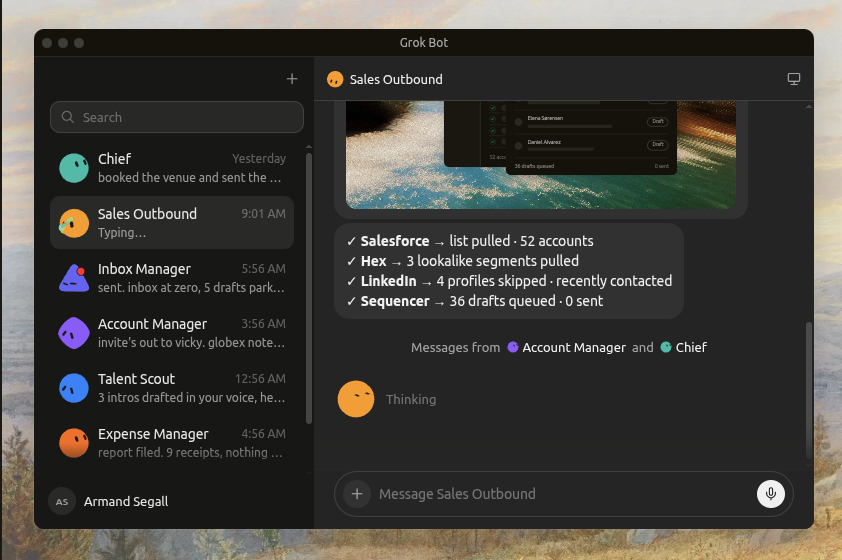Follow the Account Manager link in messages notice
This screenshot has width=842, height=560.
click(x=574, y=347)
